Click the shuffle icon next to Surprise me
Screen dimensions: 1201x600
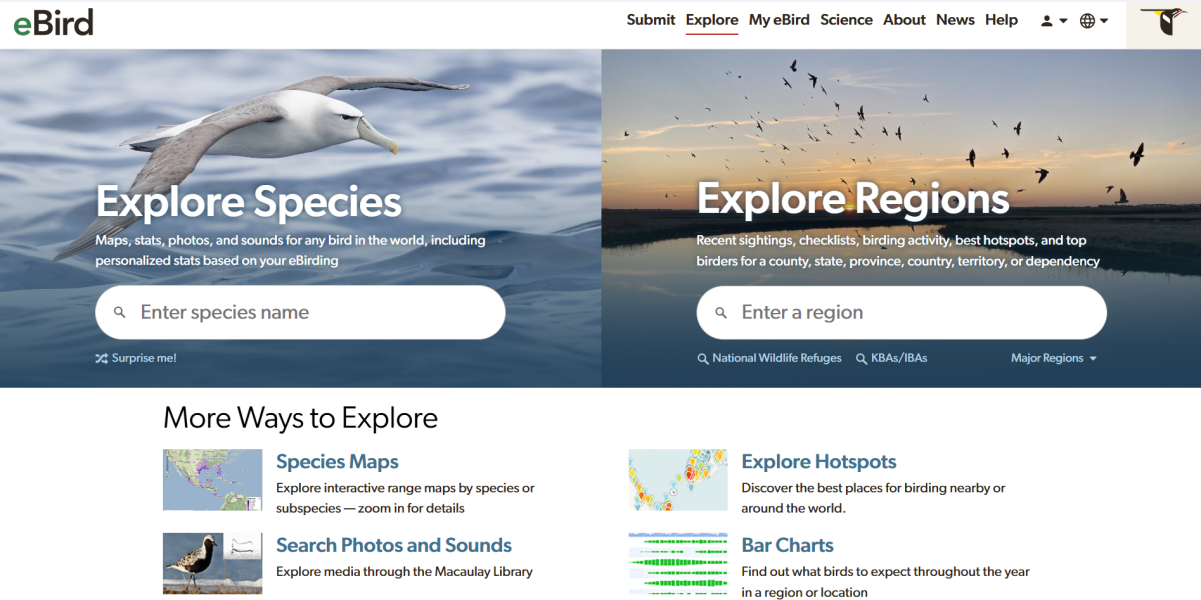[x=101, y=357]
